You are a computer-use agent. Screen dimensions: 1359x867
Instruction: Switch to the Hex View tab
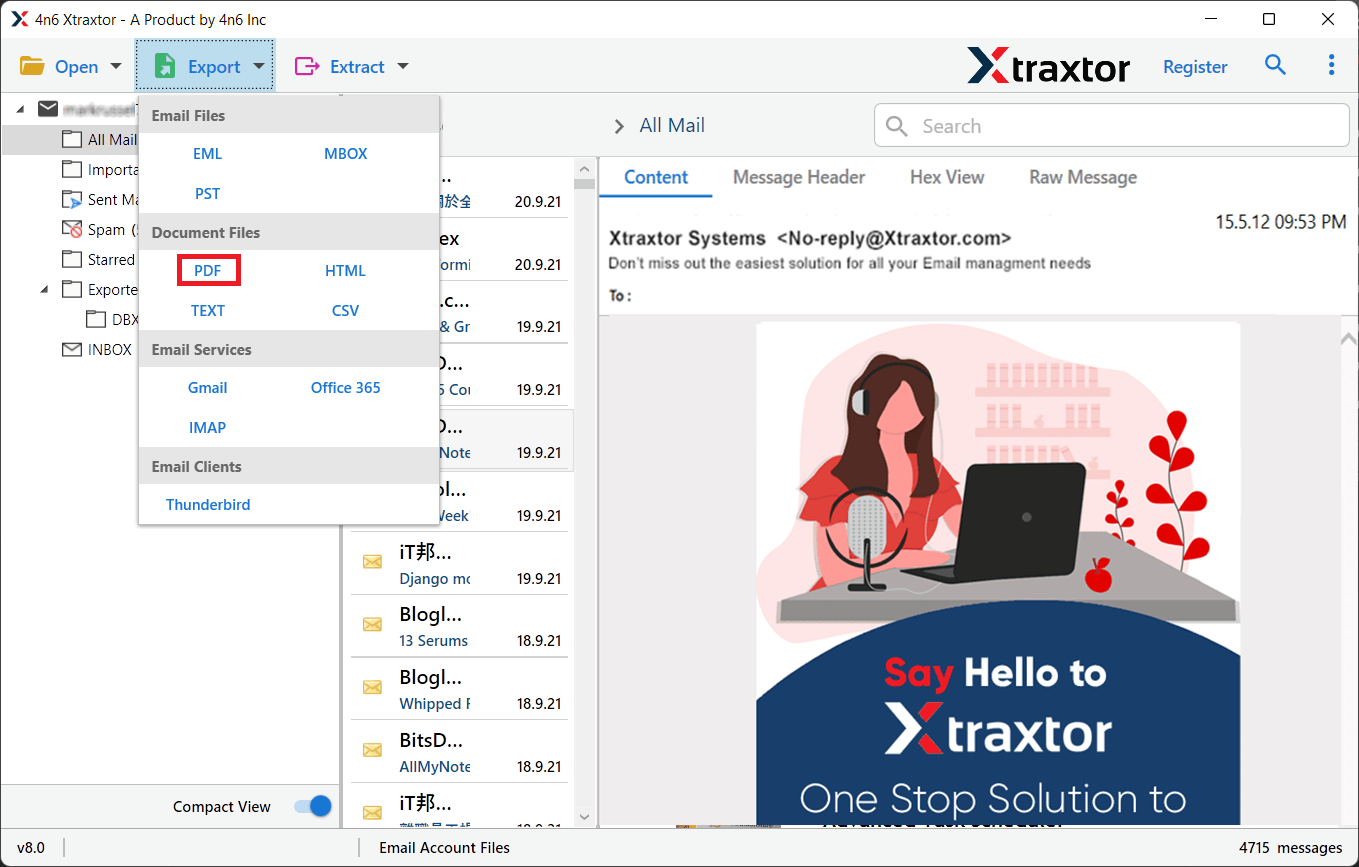(946, 177)
